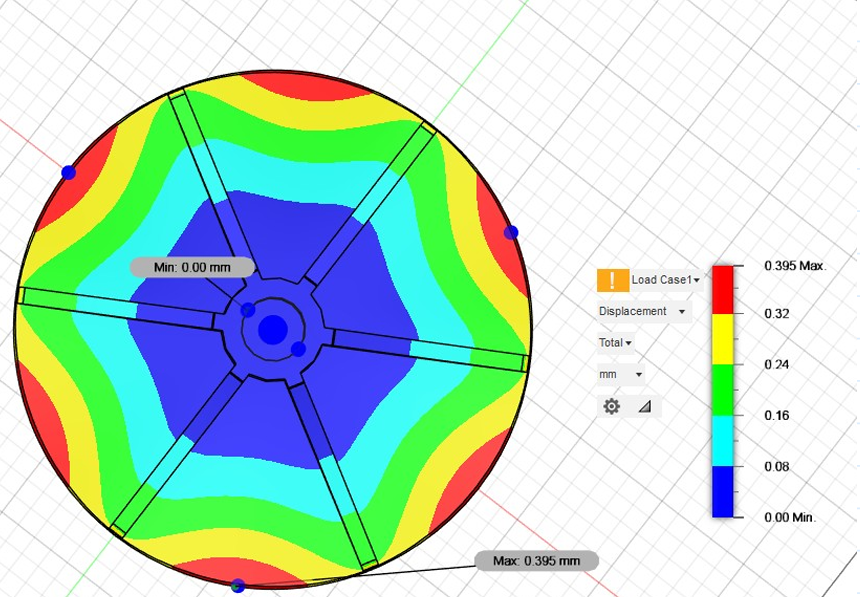Open the Total component dropdown

615,343
